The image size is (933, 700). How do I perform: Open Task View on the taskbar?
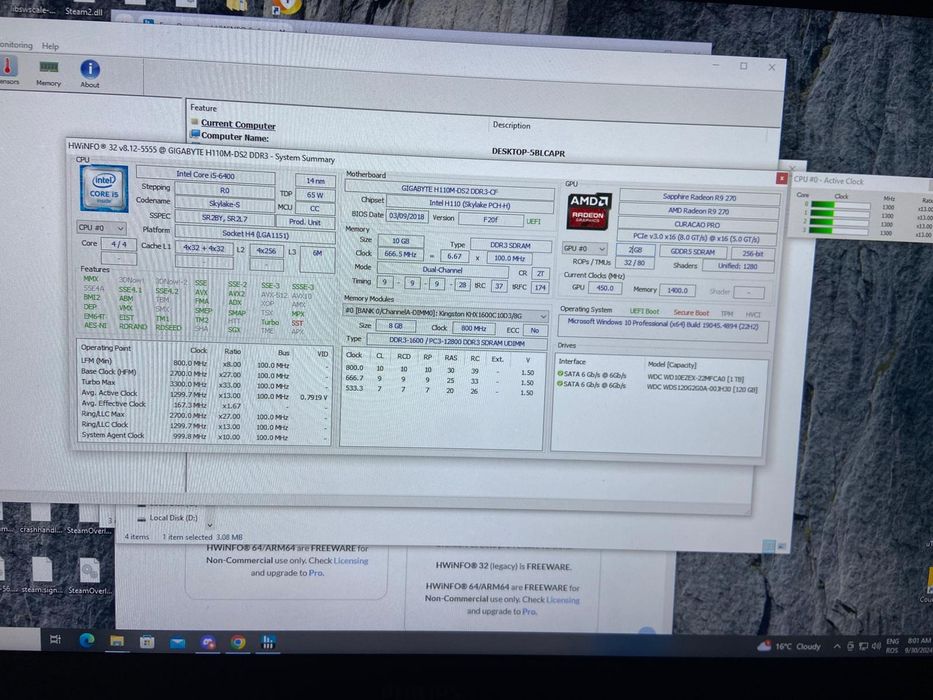[x=55, y=639]
